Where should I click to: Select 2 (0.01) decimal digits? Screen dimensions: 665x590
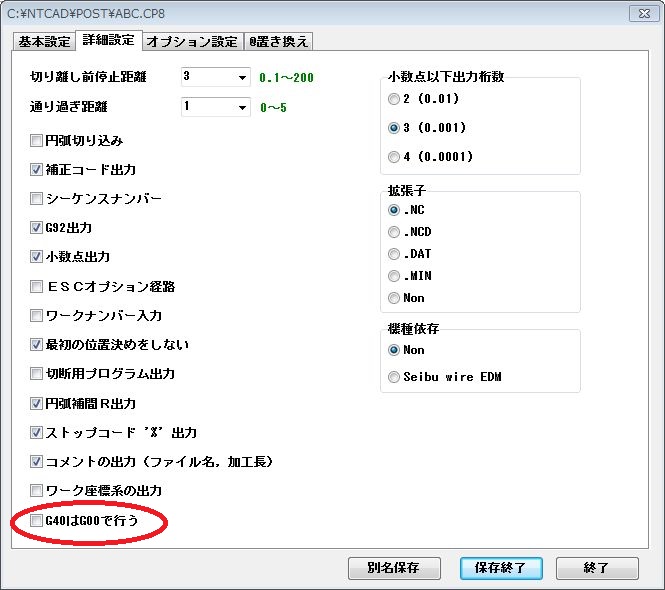point(394,99)
